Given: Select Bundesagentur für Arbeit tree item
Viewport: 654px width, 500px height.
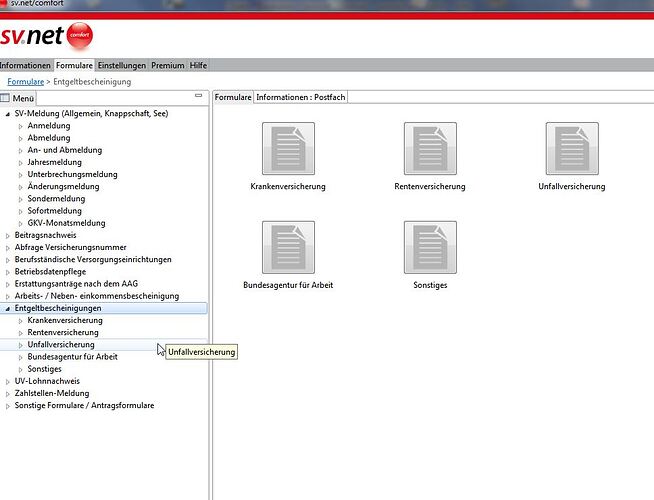Looking at the screenshot, I should pos(73,357).
